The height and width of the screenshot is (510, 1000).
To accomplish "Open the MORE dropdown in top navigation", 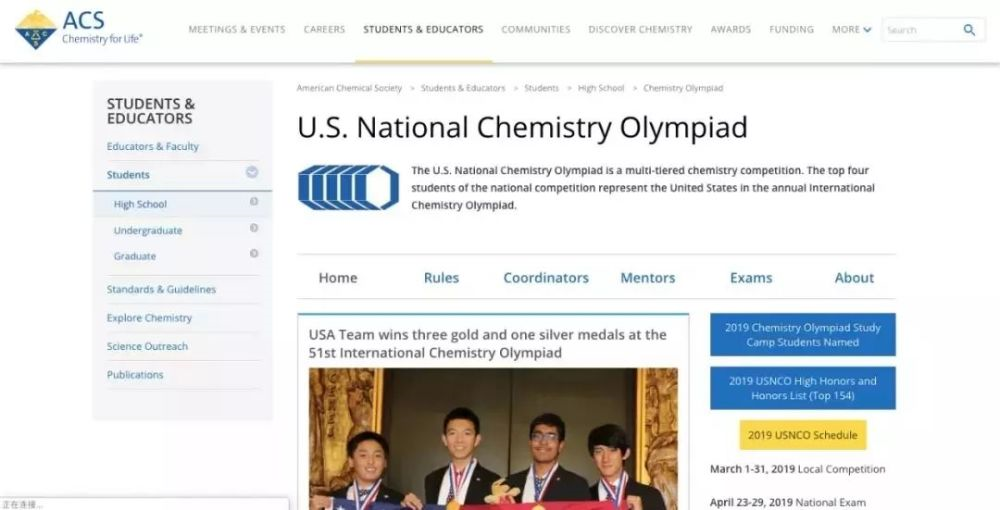I will [851, 30].
